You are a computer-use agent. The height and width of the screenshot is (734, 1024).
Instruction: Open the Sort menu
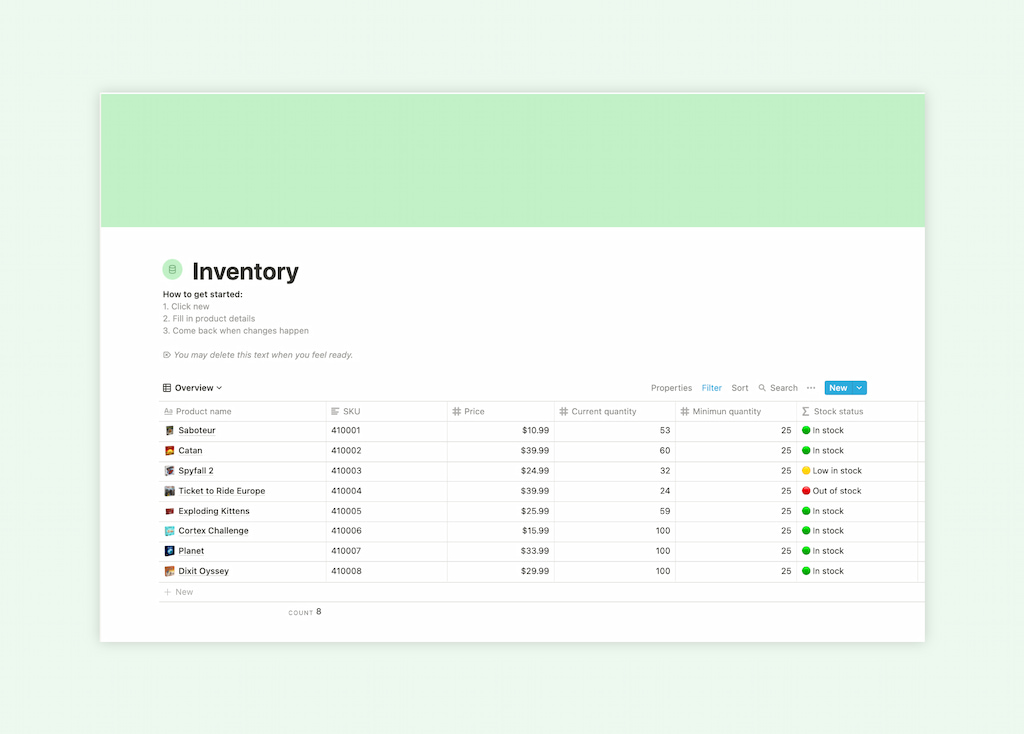[740, 387]
